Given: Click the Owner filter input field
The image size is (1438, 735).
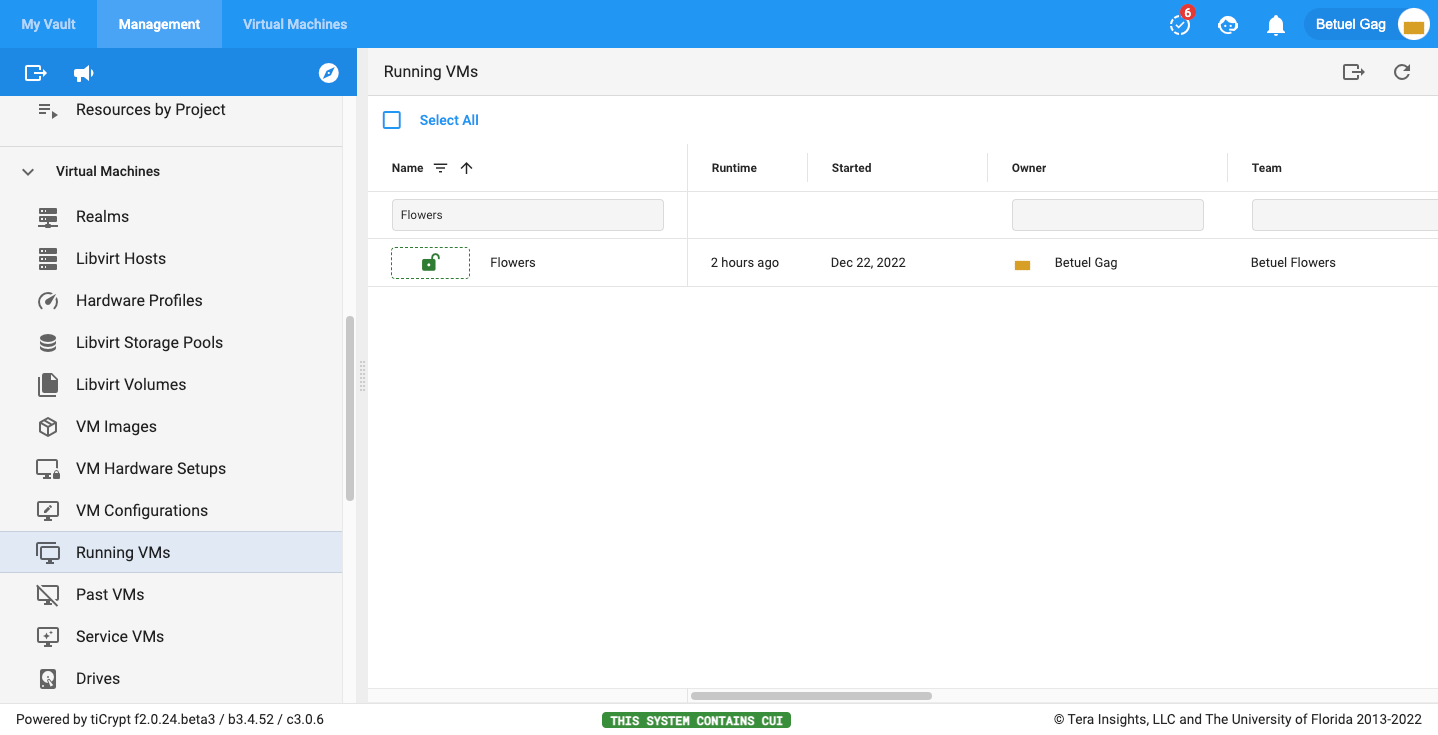Looking at the screenshot, I should point(1107,215).
